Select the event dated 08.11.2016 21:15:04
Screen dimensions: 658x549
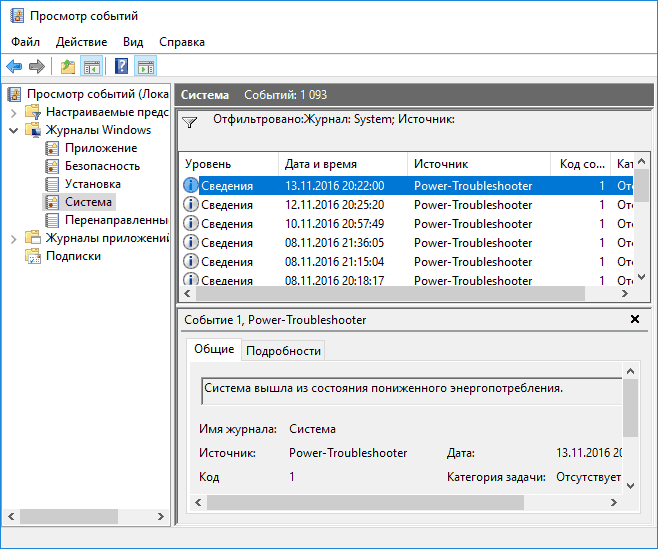point(407,261)
